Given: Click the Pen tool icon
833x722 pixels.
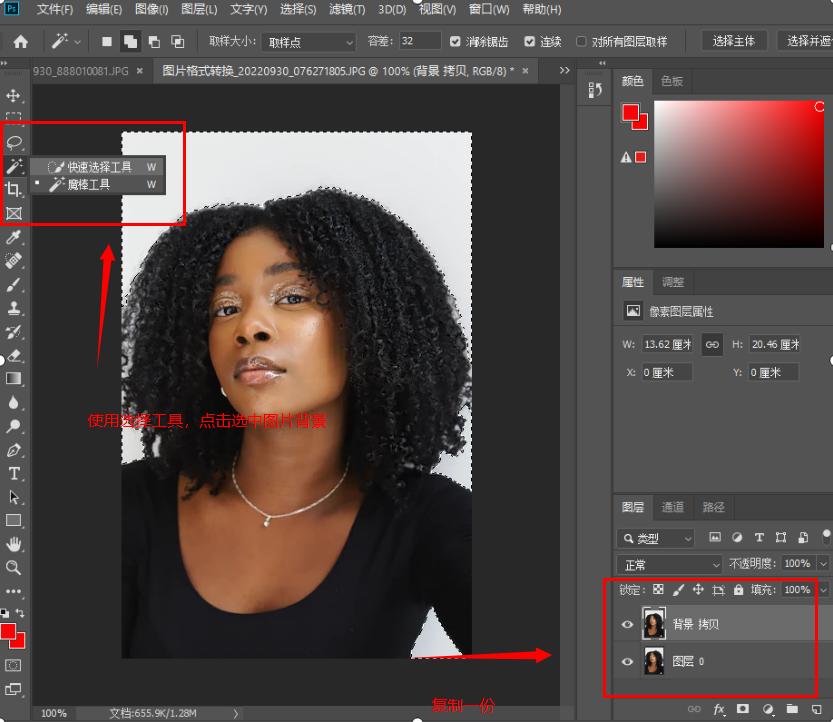Looking at the screenshot, I should point(14,450).
